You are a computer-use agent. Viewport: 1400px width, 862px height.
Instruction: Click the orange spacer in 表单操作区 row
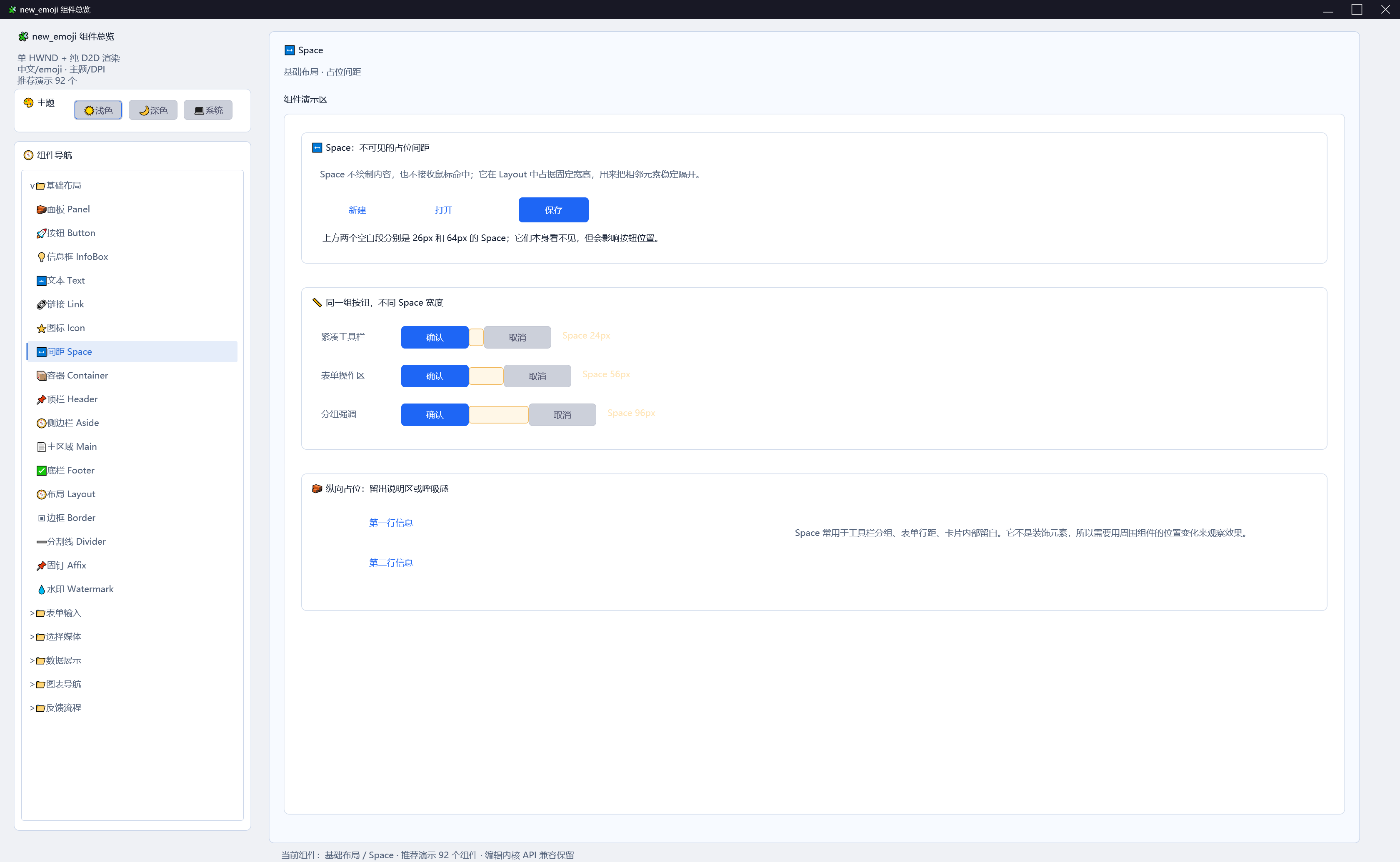coord(486,376)
